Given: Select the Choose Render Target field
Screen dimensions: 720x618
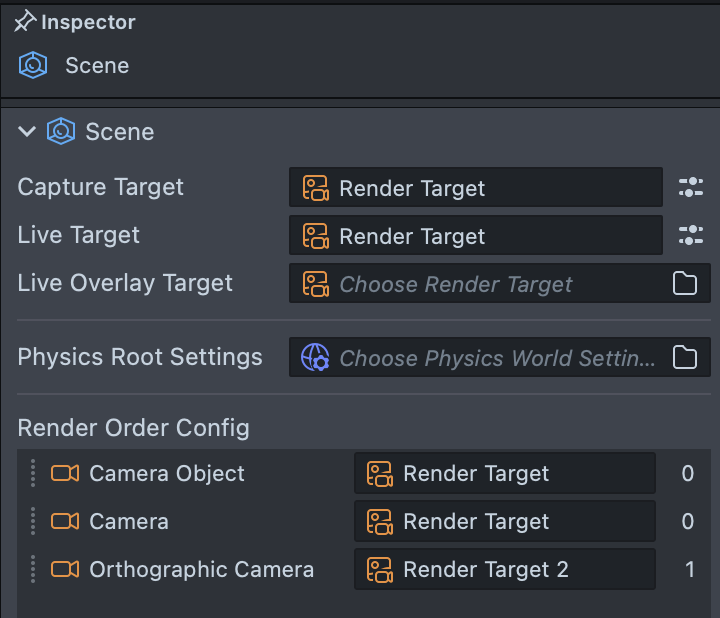Looking at the screenshot, I should [x=475, y=284].
